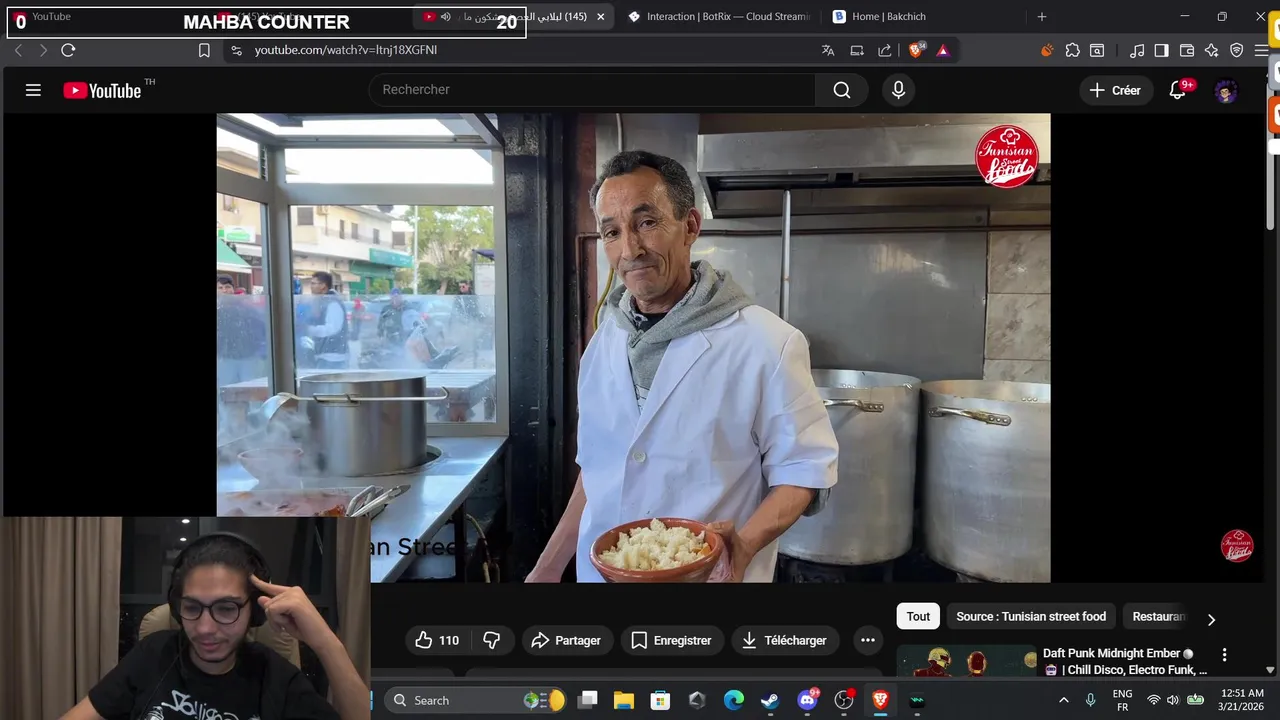1280x720 pixels.
Task: Click the YouTube search magnifier button
Action: (x=842, y=90)
